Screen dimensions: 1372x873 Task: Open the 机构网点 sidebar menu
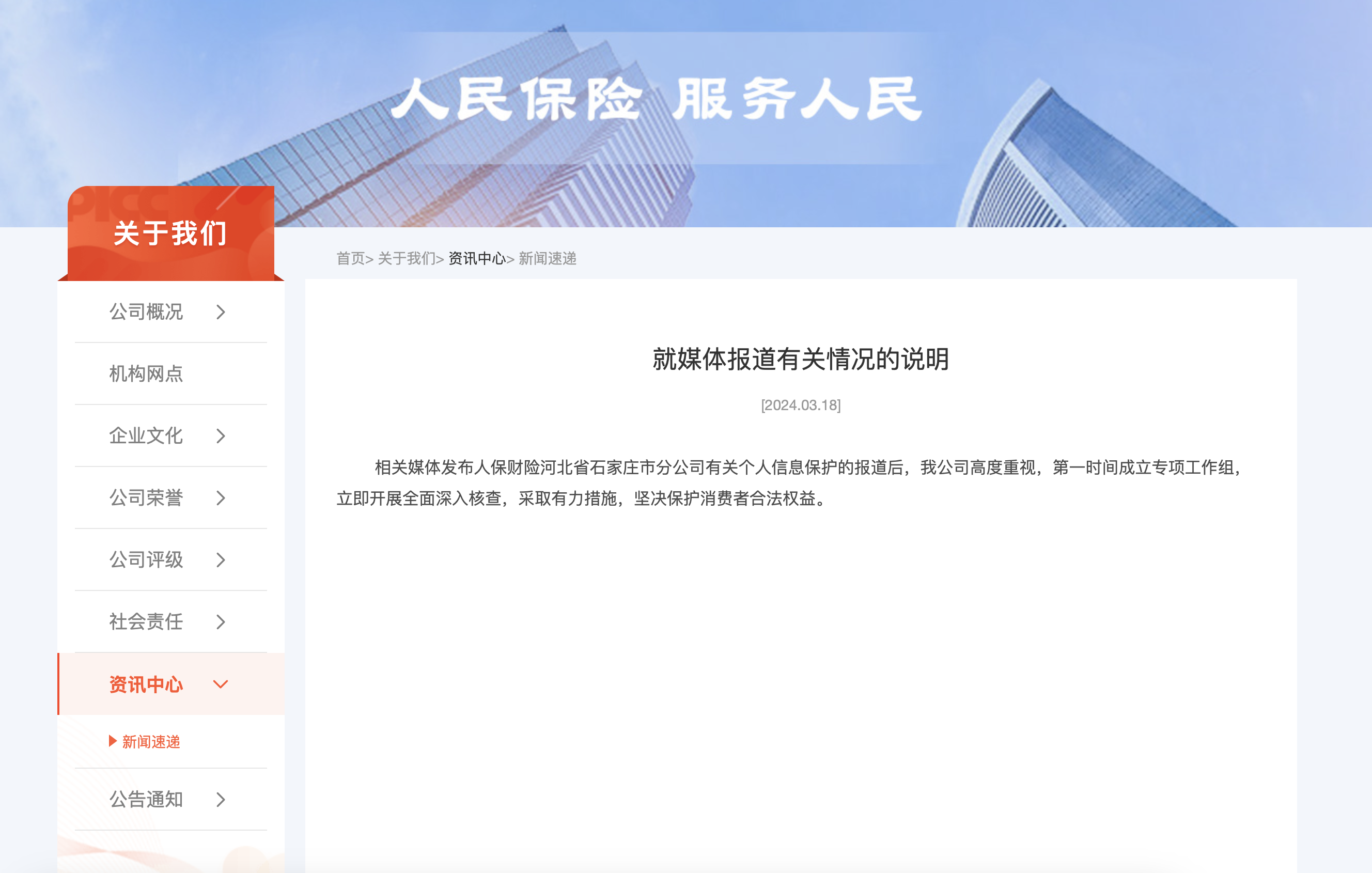[171, 374]
